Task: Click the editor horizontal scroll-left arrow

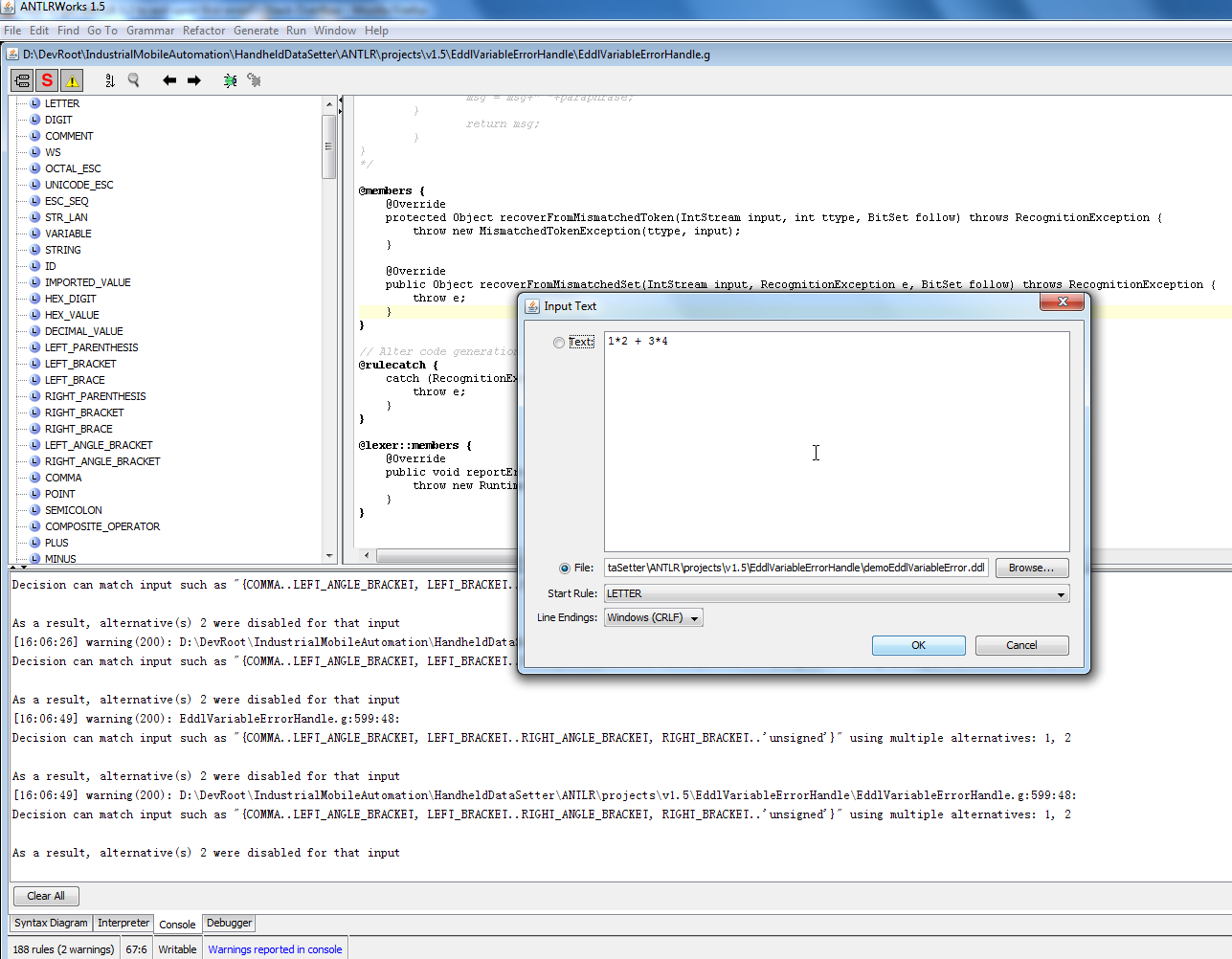Action: point(367,555)
